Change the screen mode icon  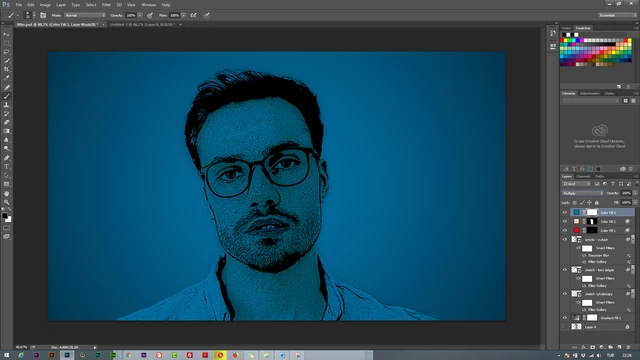click(x=6, y=236)
